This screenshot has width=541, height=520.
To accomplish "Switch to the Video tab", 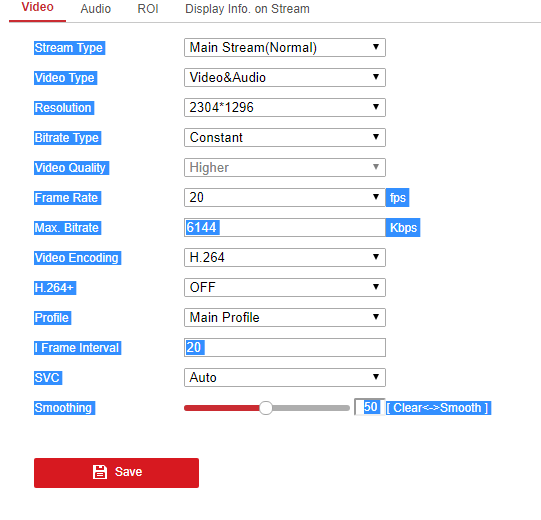I will pos(37,8).
